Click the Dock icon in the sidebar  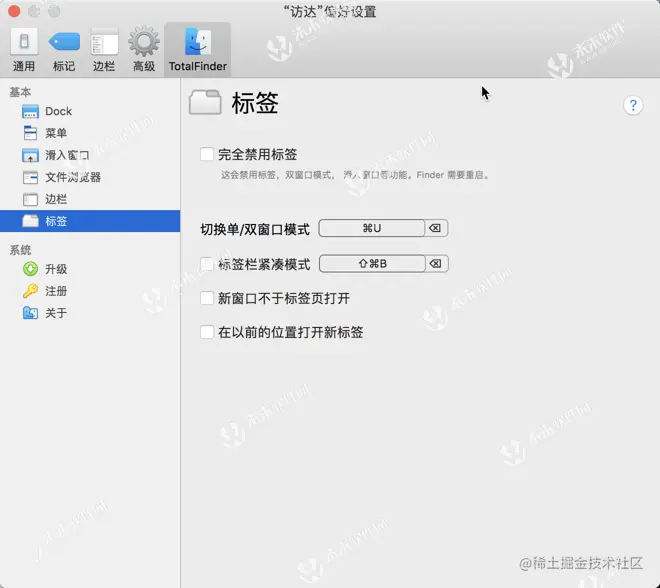[x=30, y=112]
